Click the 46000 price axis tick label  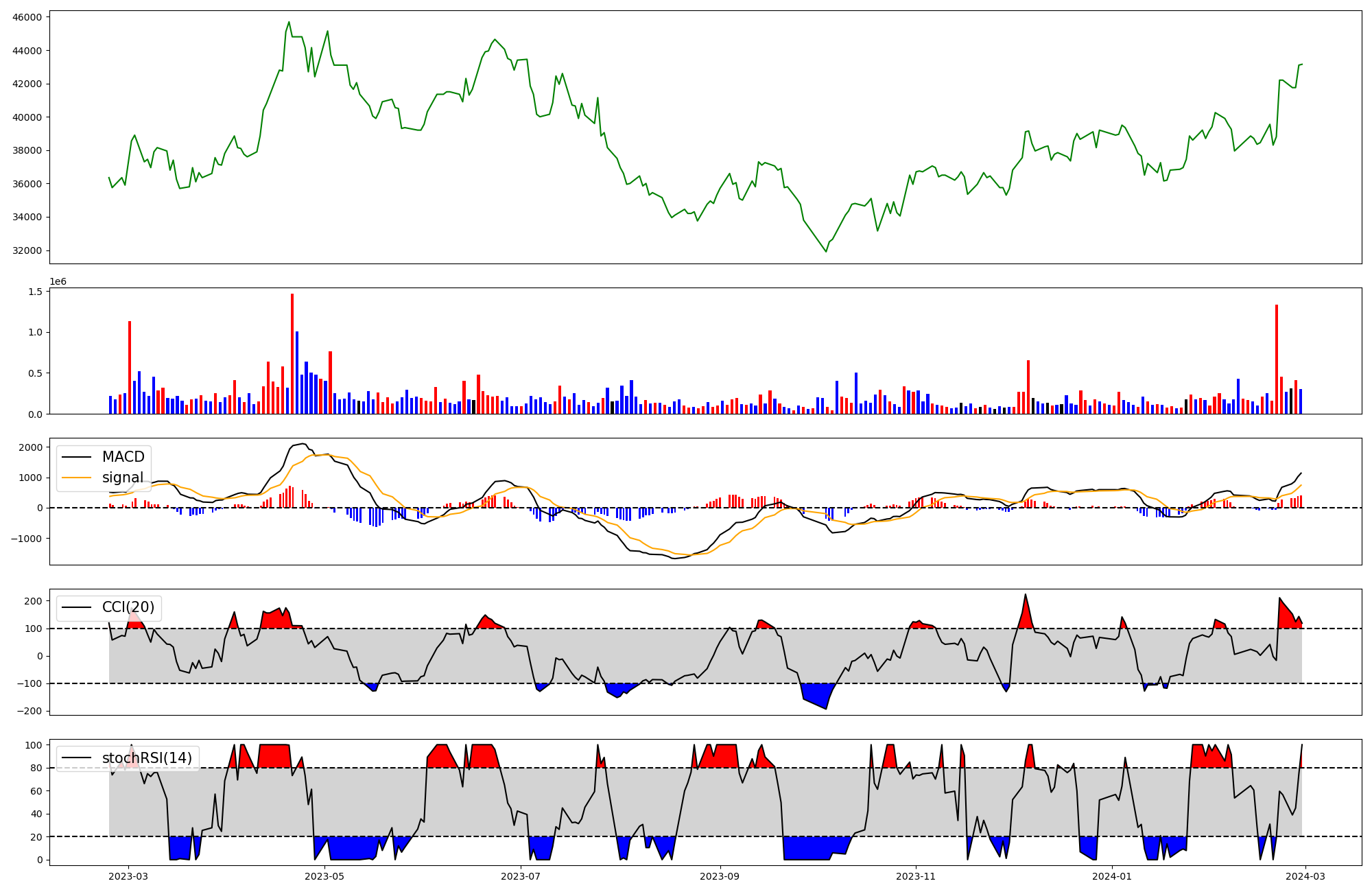tap(27, 17)
